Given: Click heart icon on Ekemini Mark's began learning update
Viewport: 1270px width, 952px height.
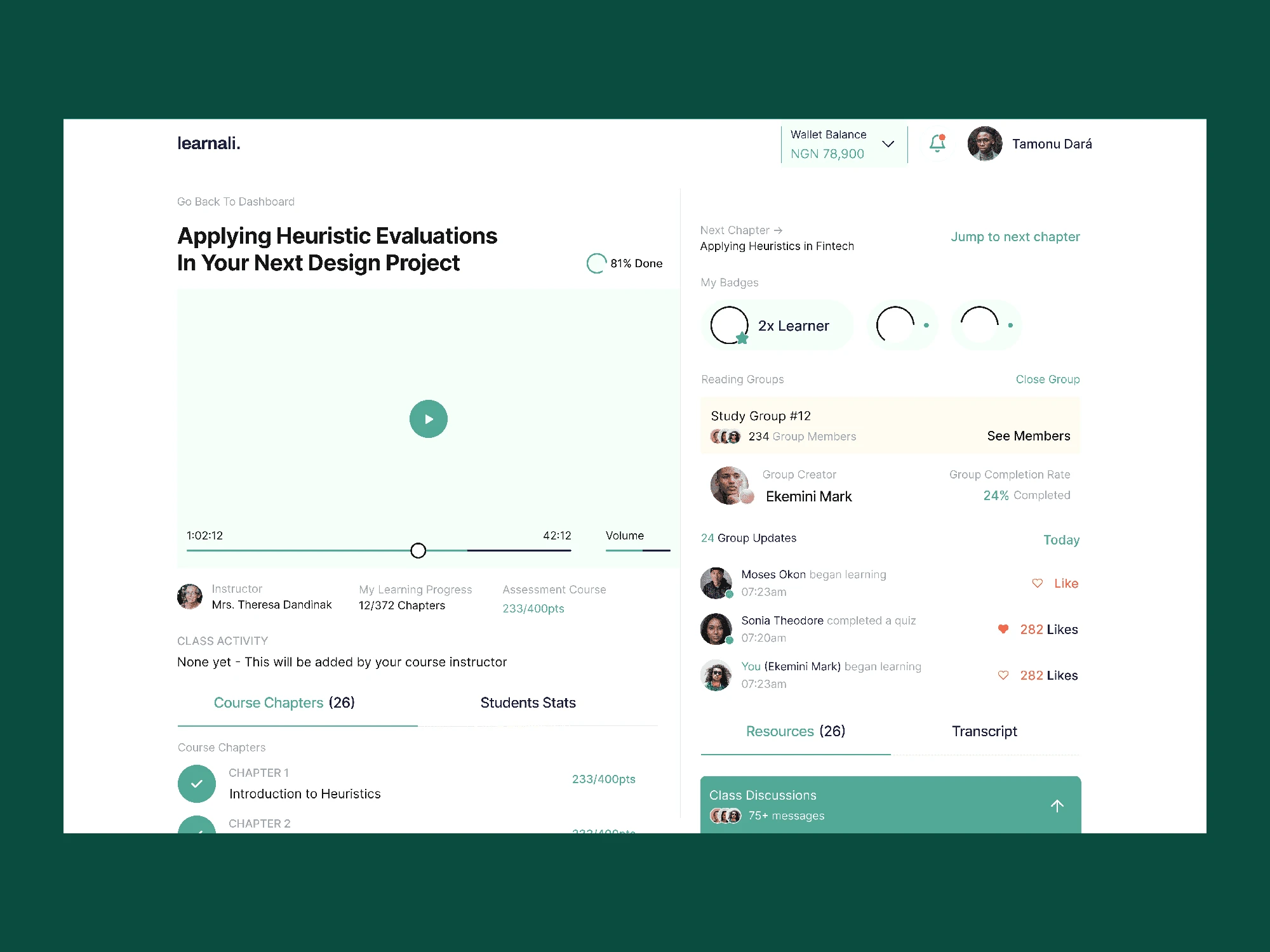Looking at the screenshot, I should [1003, 675].
